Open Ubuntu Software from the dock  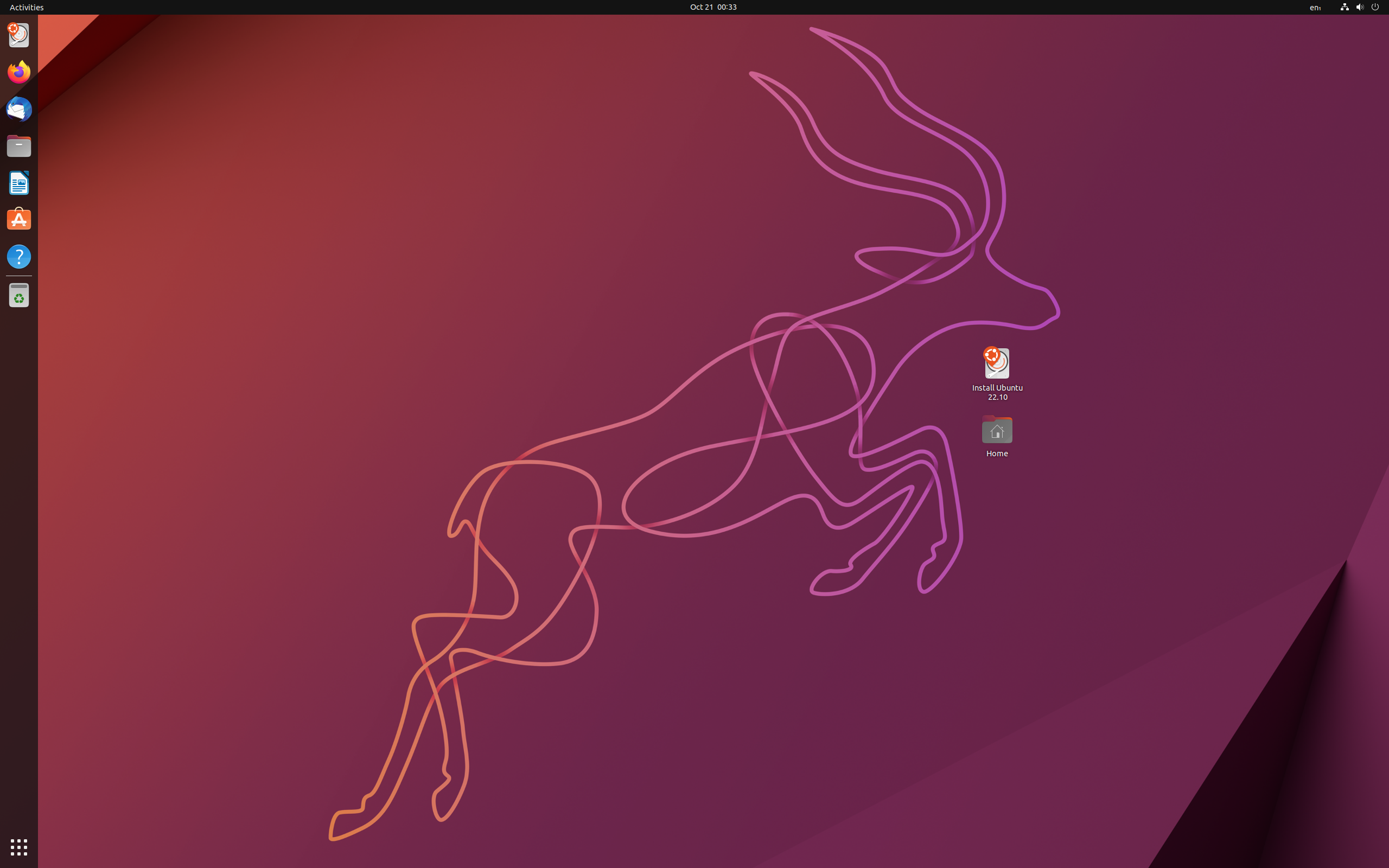pyautogui.click(x=18, y=219)
